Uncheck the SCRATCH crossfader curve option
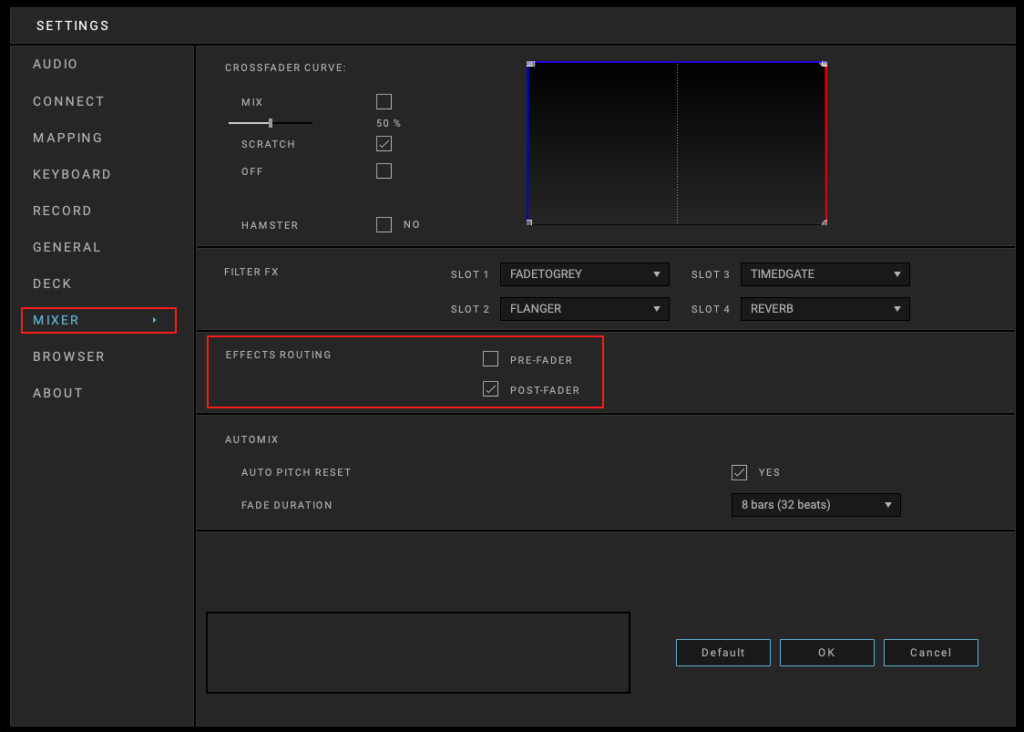This screenshot has width=1024, height=732. tap(384, 144)
